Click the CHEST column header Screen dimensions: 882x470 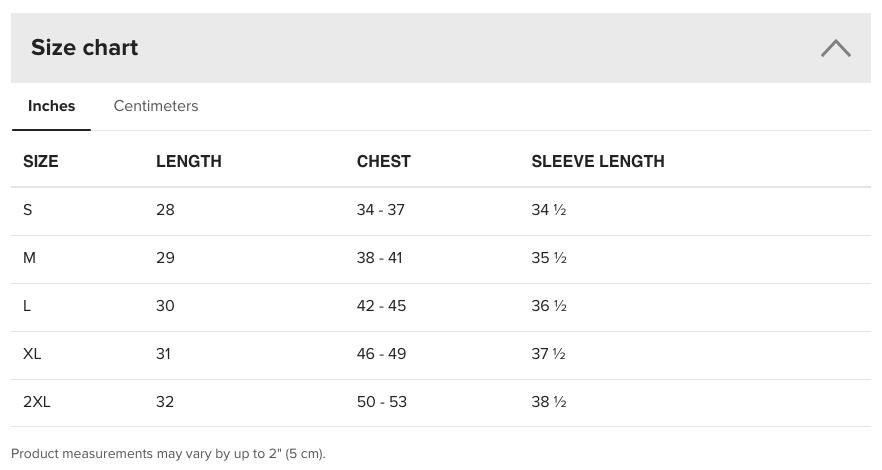pyautogui.click(x=384, y=161)
